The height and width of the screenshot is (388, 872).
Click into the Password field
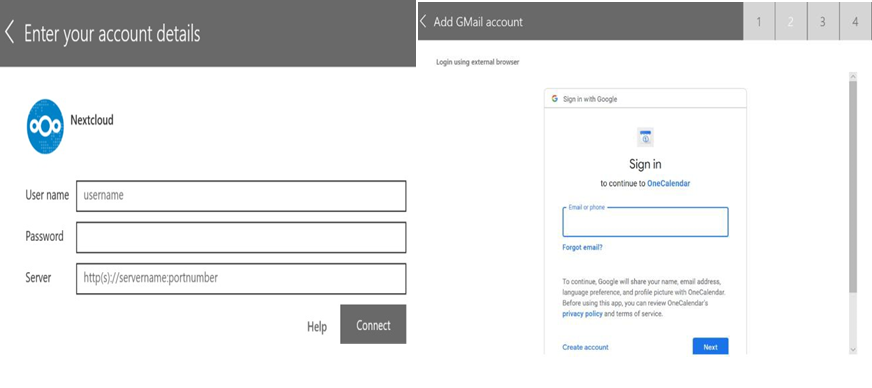pos(241,237)
